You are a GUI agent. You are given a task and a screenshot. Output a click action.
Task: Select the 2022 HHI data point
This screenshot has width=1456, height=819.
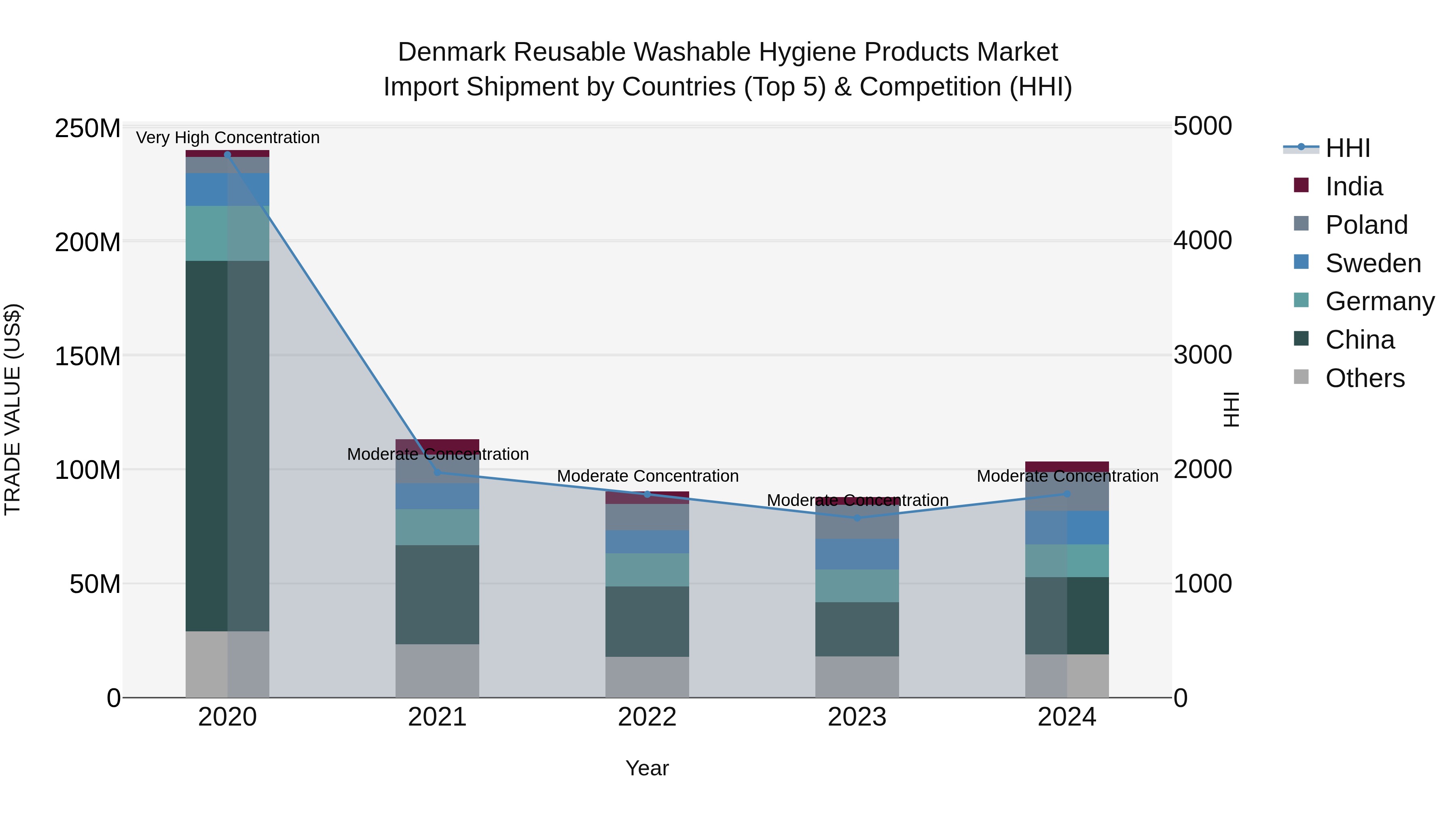(x=647, y=494)
